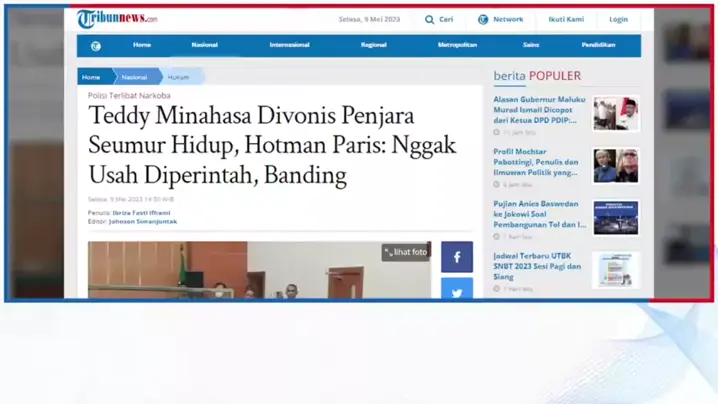Select Regional in the navigation bar

(x=373, y=45)
